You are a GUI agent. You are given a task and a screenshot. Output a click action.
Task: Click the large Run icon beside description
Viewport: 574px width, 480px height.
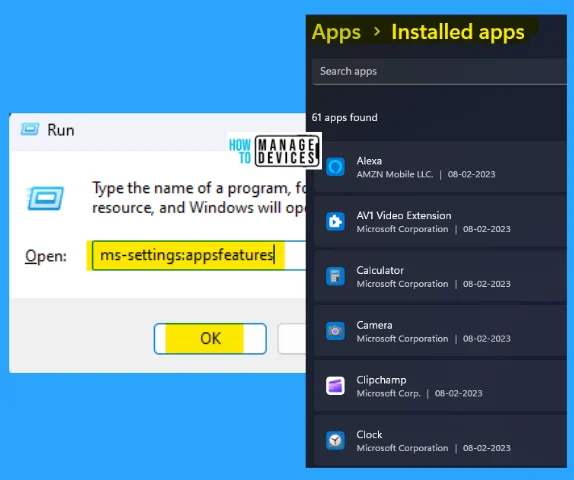click(x=45, y=198)
